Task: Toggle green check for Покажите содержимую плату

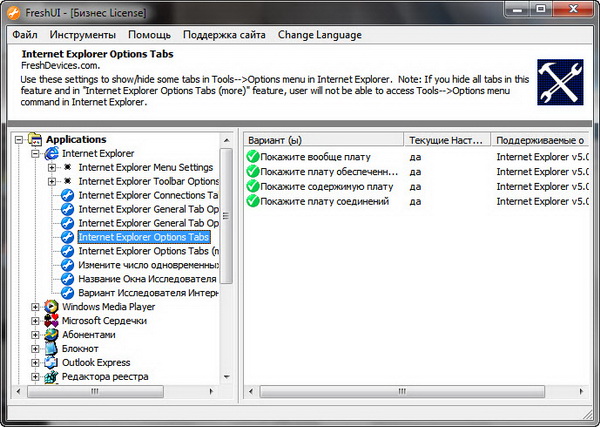Action: click(x=252, y=187)
